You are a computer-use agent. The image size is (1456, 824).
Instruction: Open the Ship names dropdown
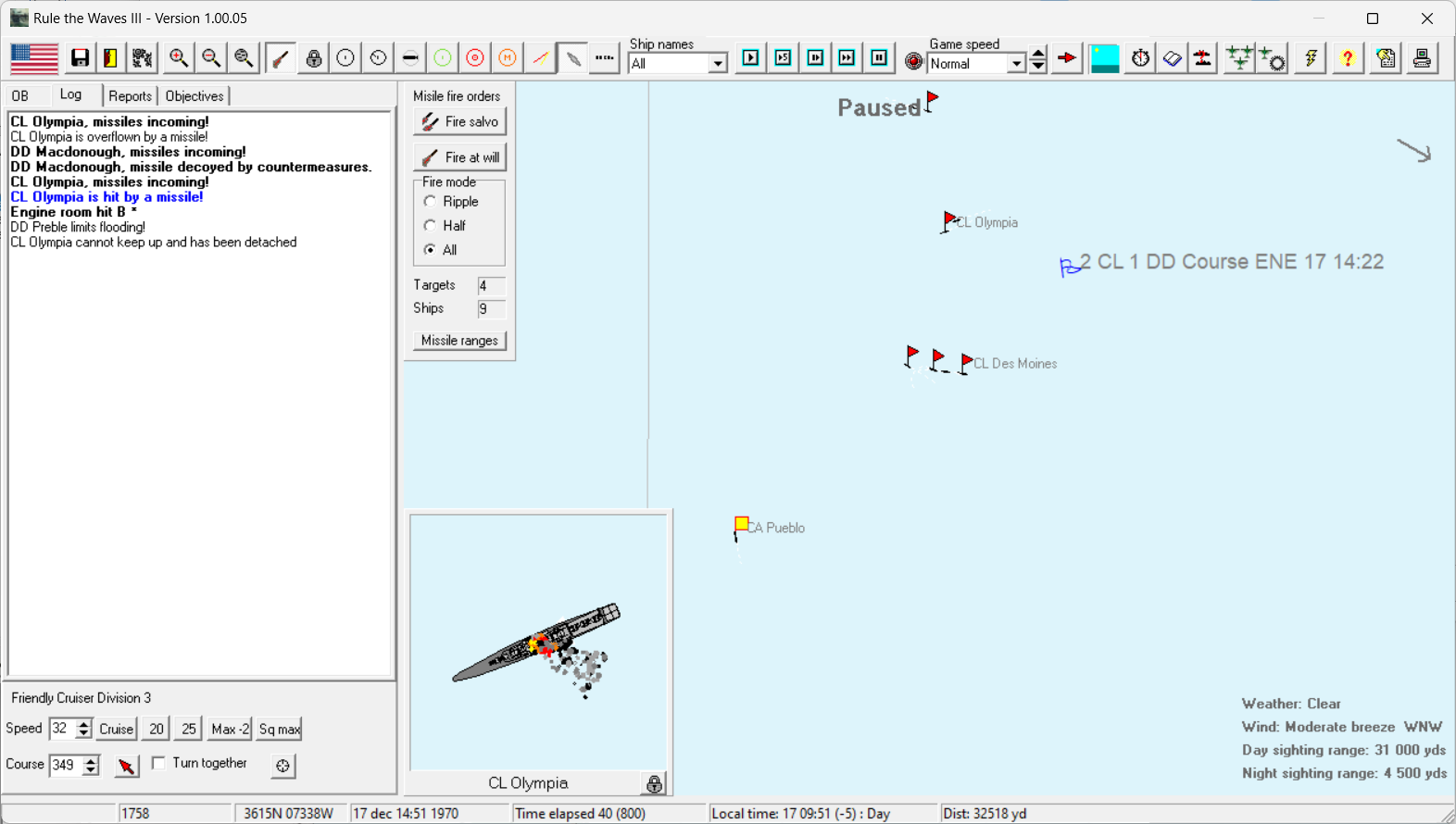coord(717,64)
